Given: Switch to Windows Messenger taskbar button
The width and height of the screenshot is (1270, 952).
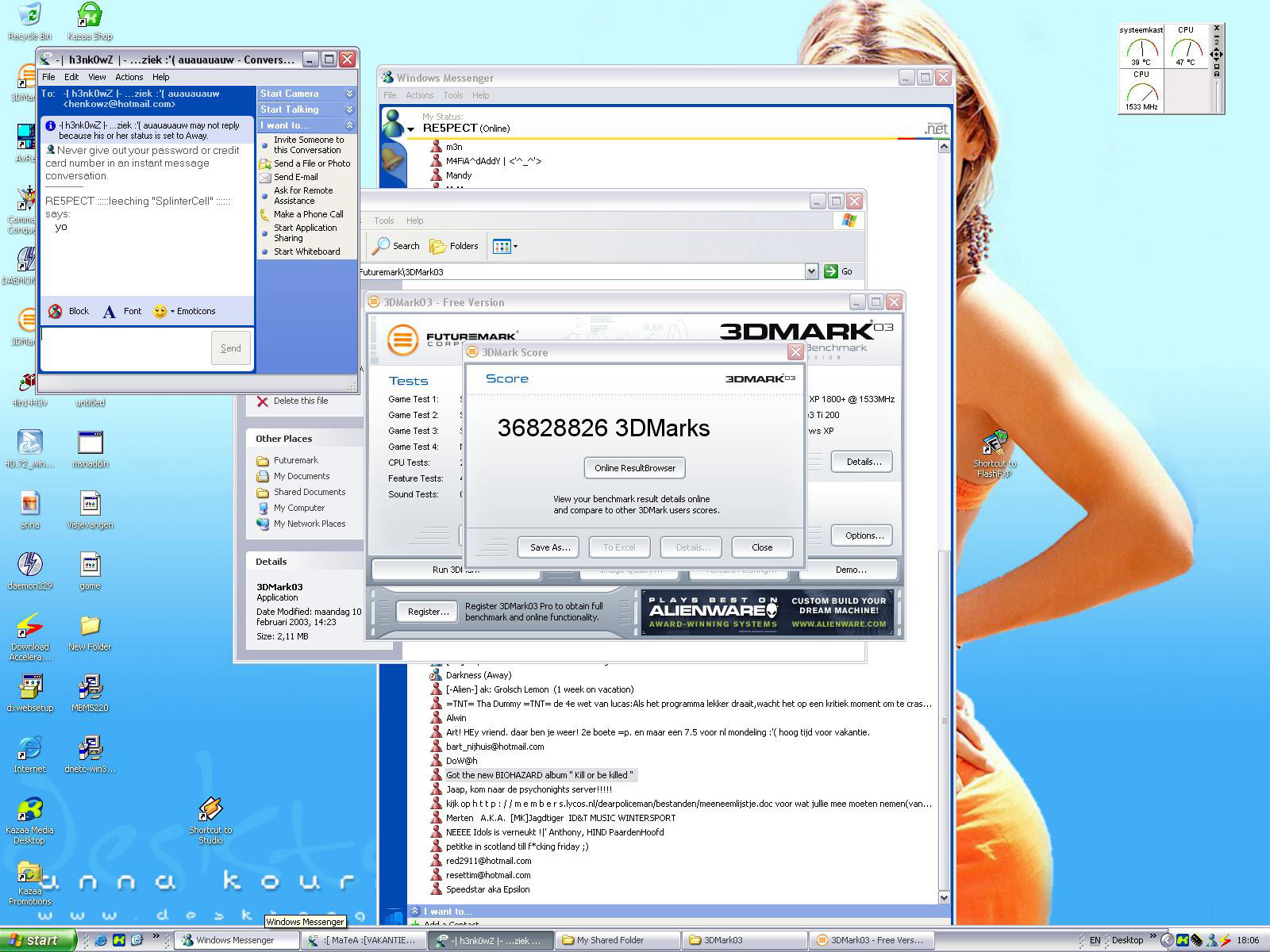Looking at the screenshot, I should (237, 940).
